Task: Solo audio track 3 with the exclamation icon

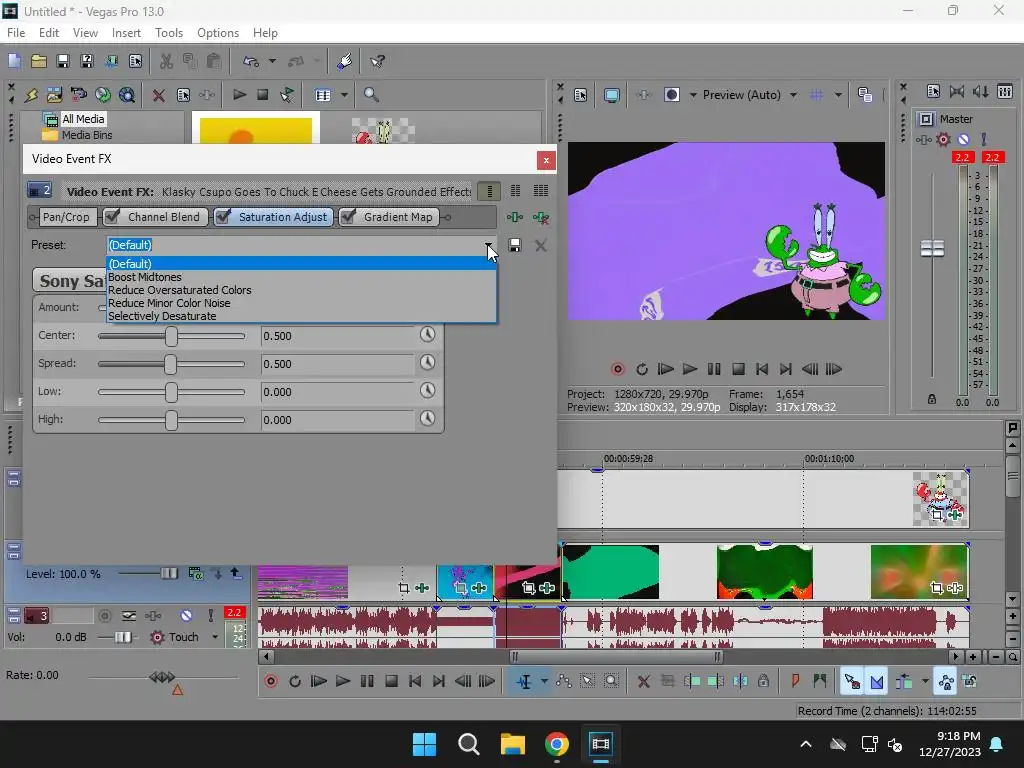Action: (210, 615)
